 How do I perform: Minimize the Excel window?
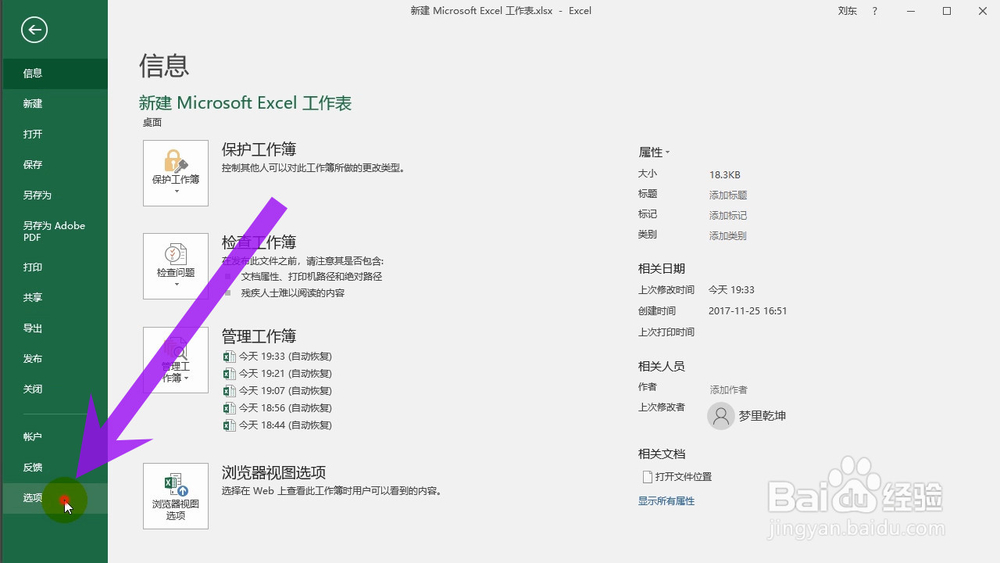911,11
